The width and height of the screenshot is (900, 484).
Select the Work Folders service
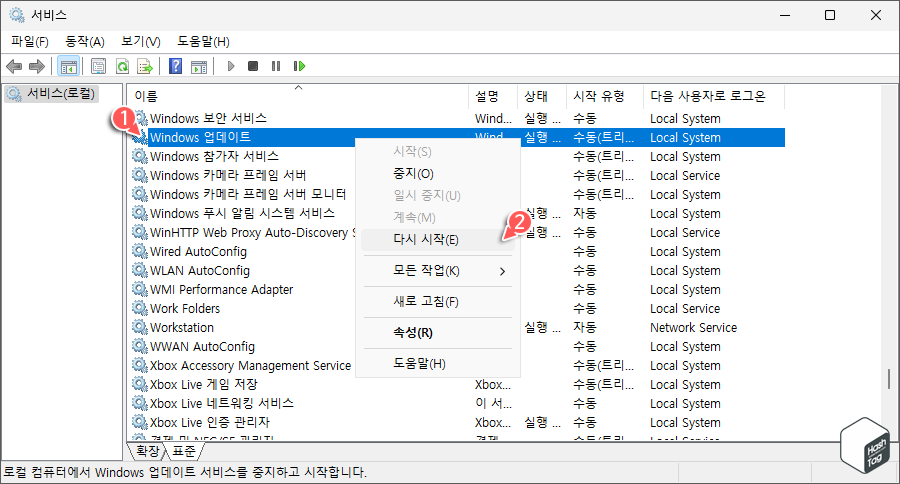(457, 308)
